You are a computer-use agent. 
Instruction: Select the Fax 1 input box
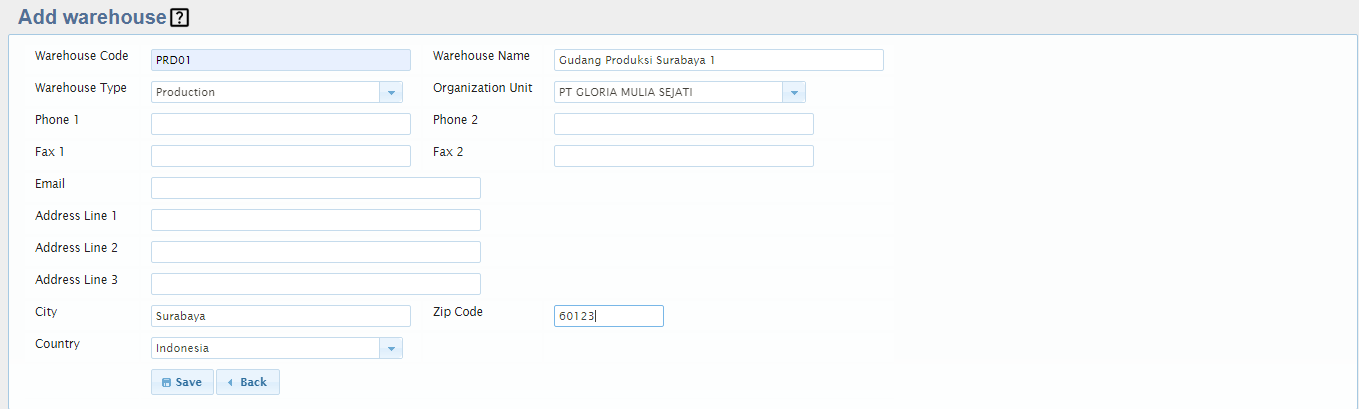pos(281,156)
